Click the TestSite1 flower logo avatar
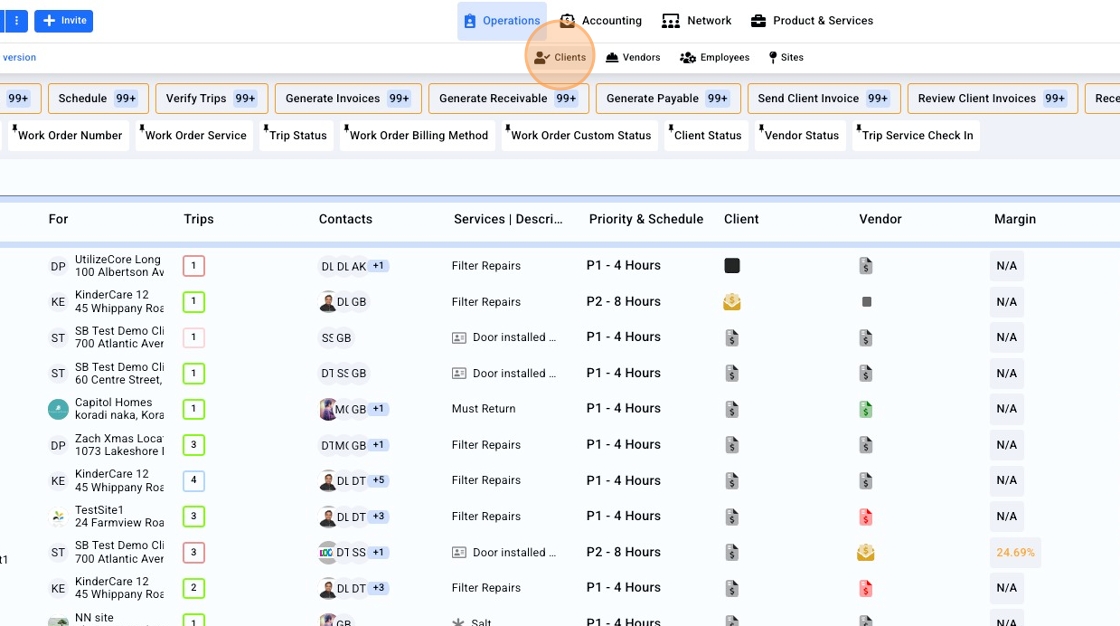The height and width of the screenshot is (626, 1120). click(x=58, y=517)
